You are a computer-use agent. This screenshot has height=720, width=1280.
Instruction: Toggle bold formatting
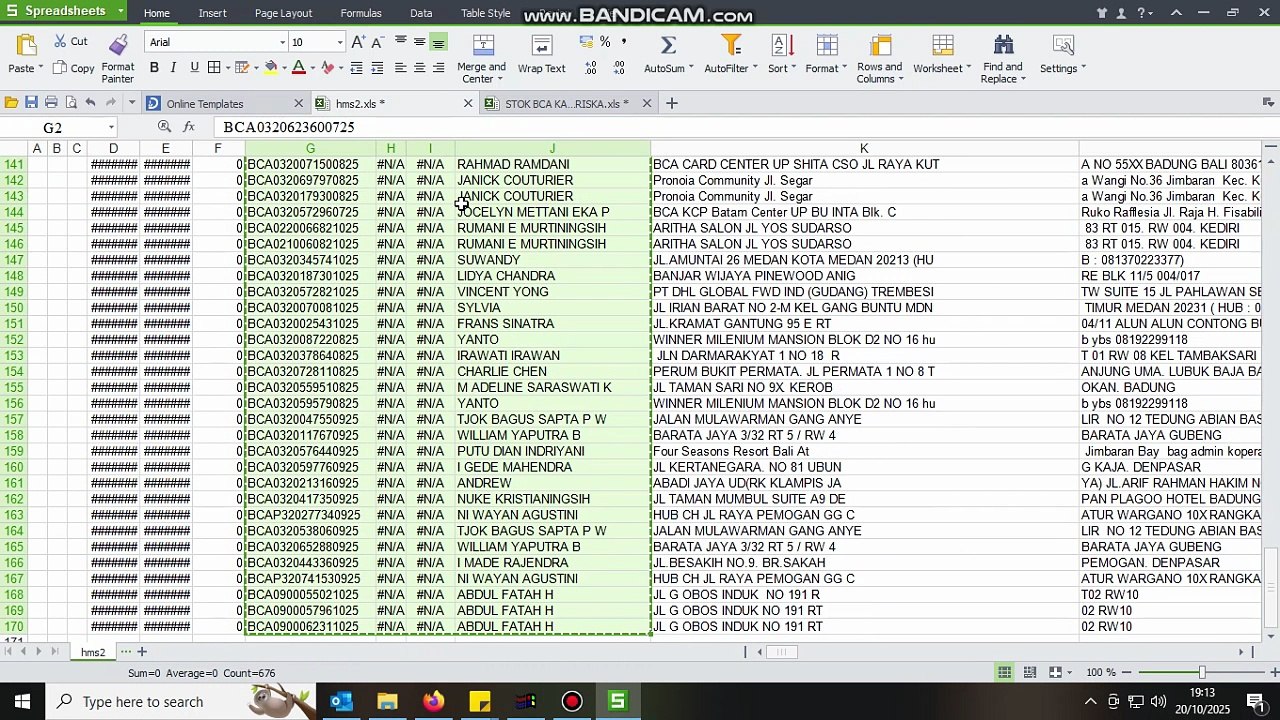[154, 68]
